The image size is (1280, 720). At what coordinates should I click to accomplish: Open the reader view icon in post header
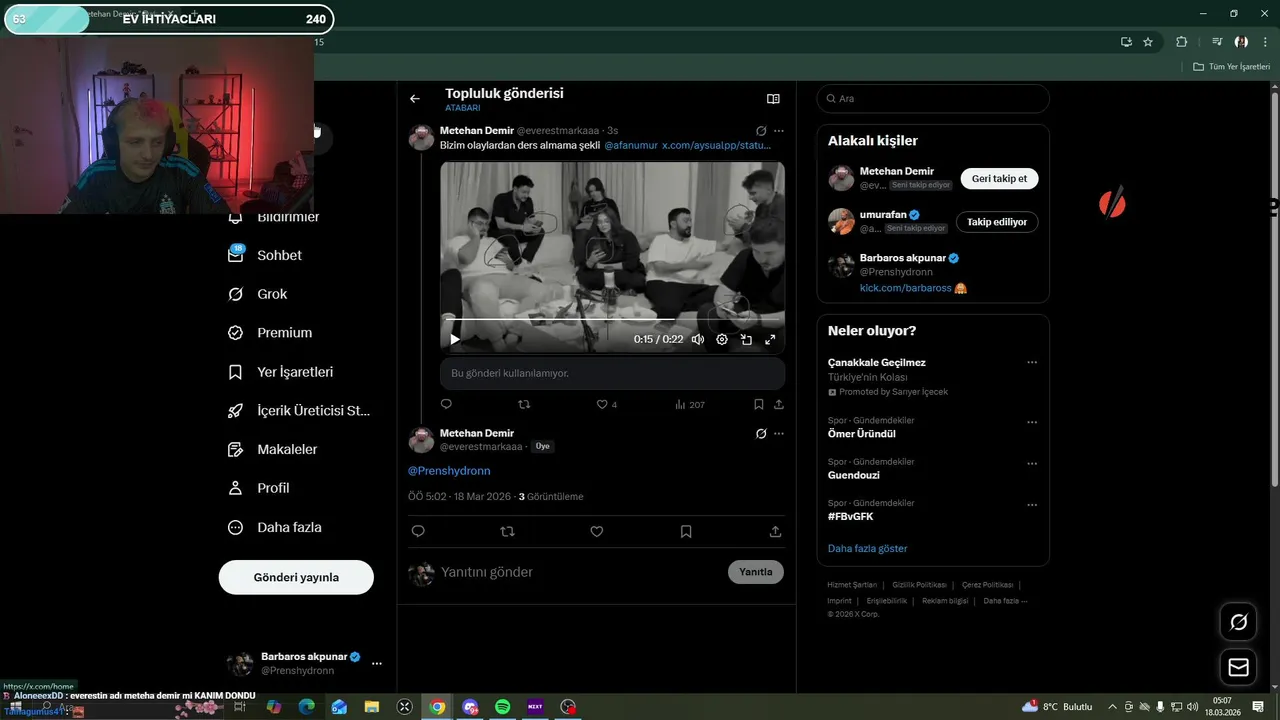[773, 99]
